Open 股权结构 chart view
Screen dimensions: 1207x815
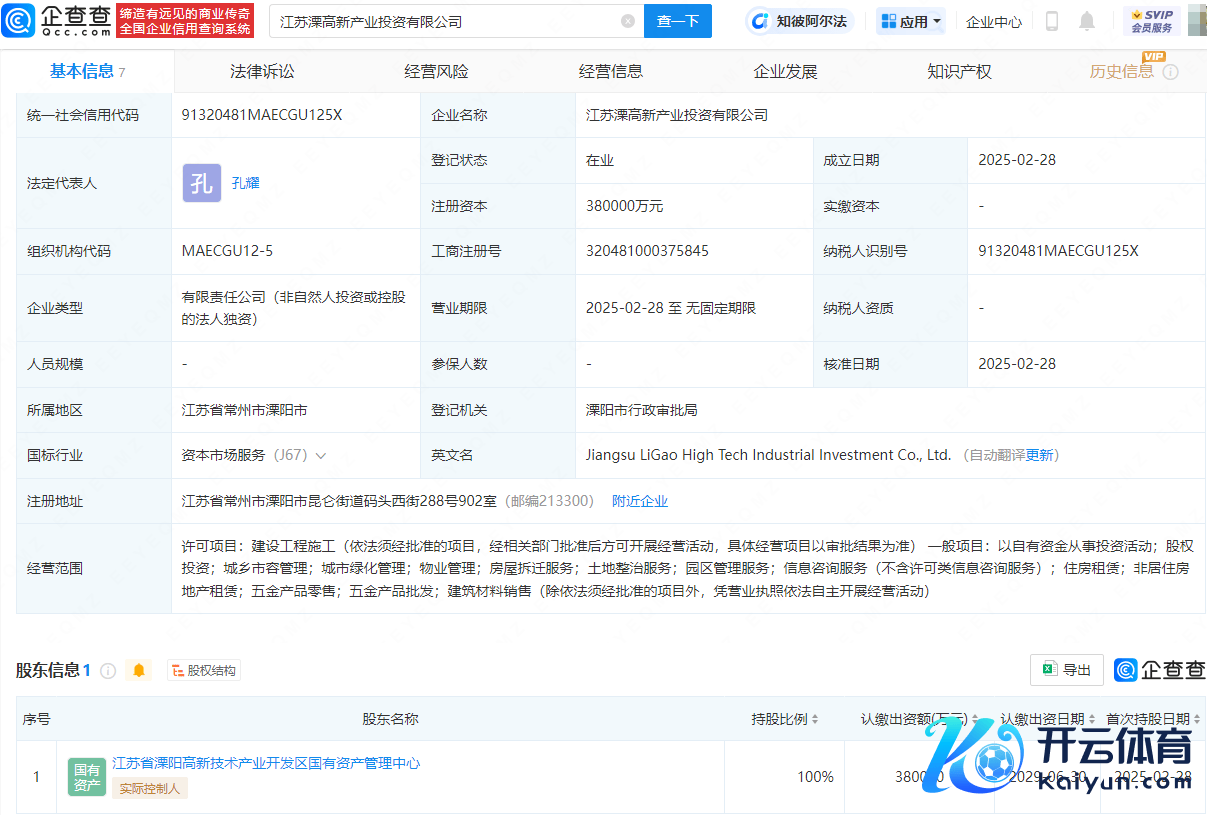pos(204,670)
